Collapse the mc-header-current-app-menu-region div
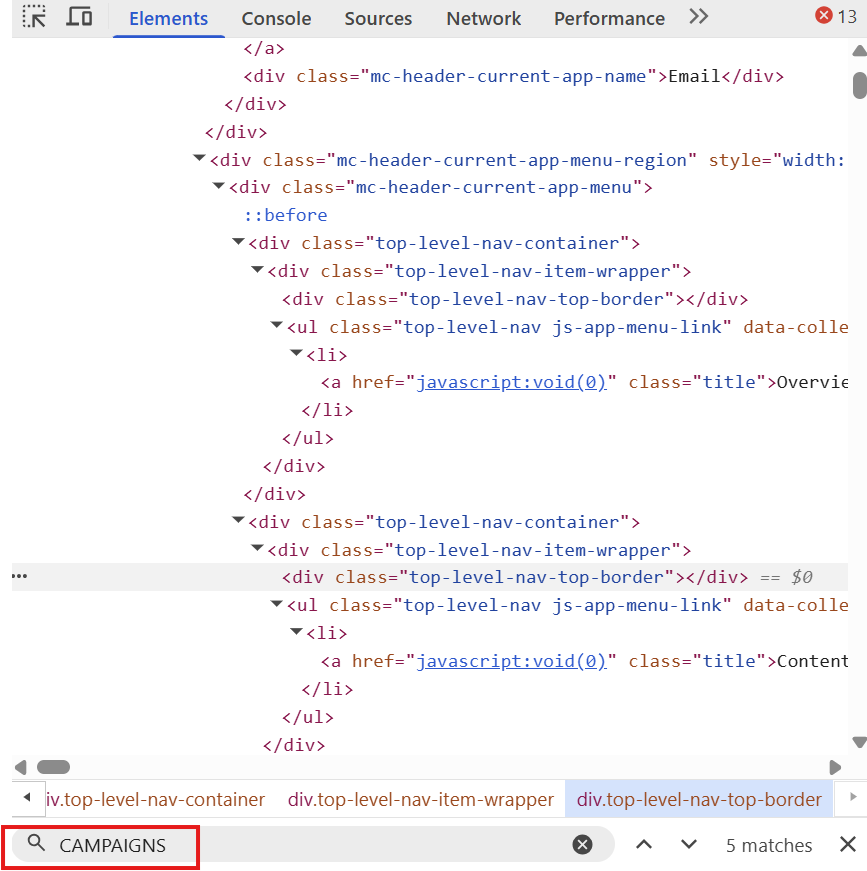This screenshot has width=867, height=871. click(199, 158)
